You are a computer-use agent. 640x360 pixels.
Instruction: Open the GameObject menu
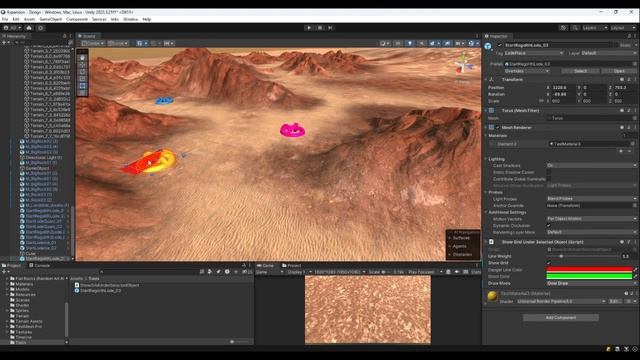(x=51, y=19)
